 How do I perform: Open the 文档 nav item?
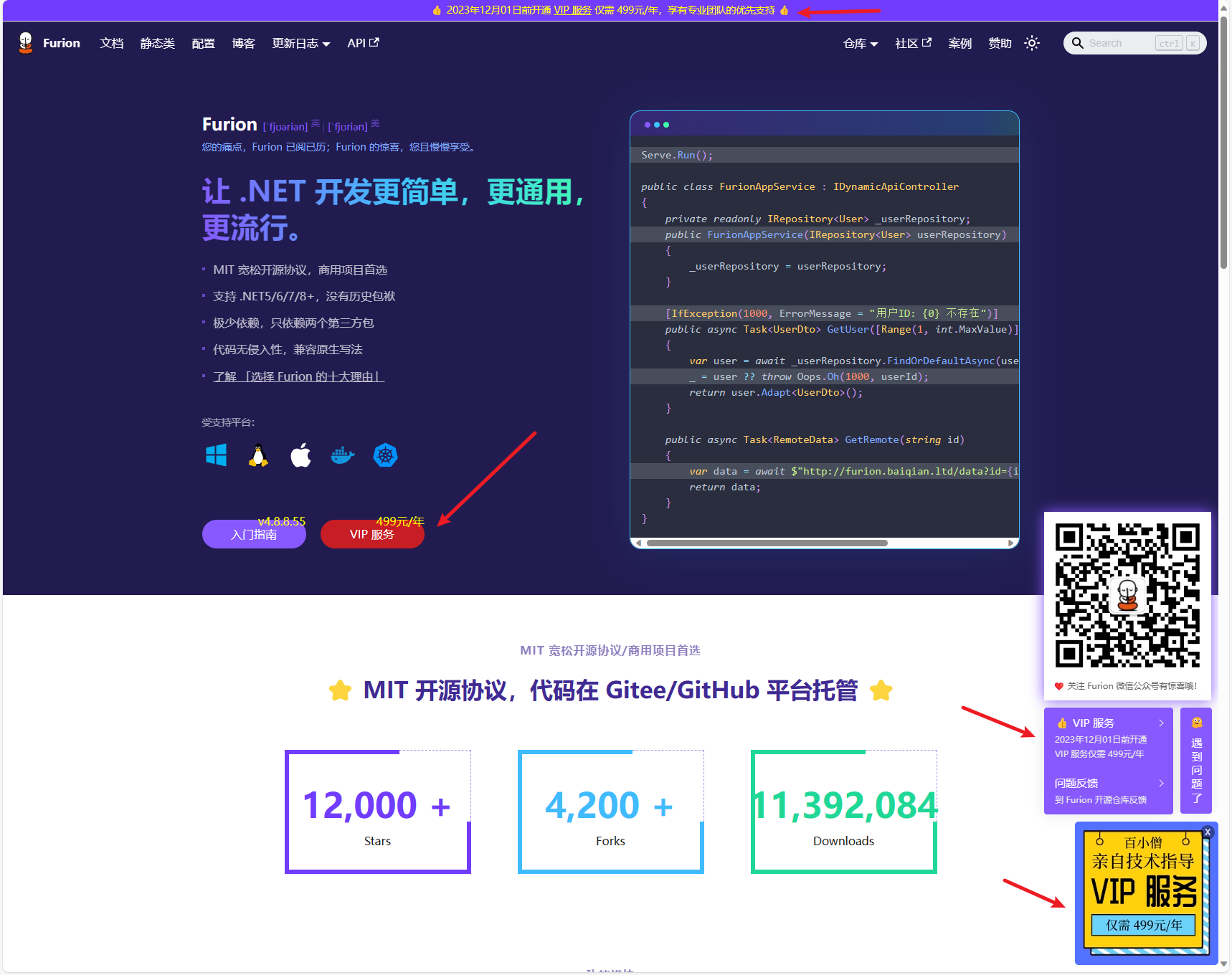tap(112, 43)
